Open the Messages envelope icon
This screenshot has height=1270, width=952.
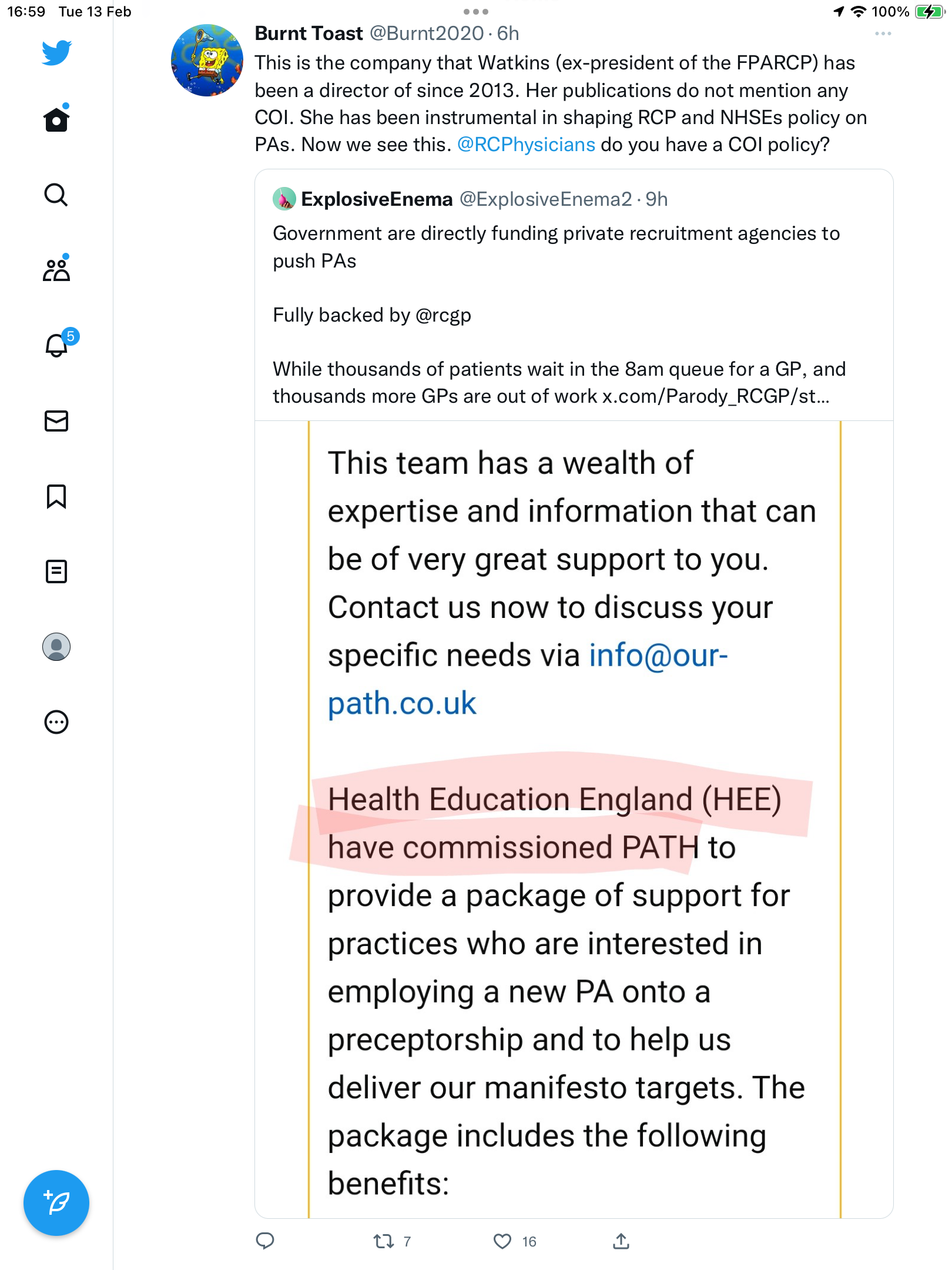56,421
